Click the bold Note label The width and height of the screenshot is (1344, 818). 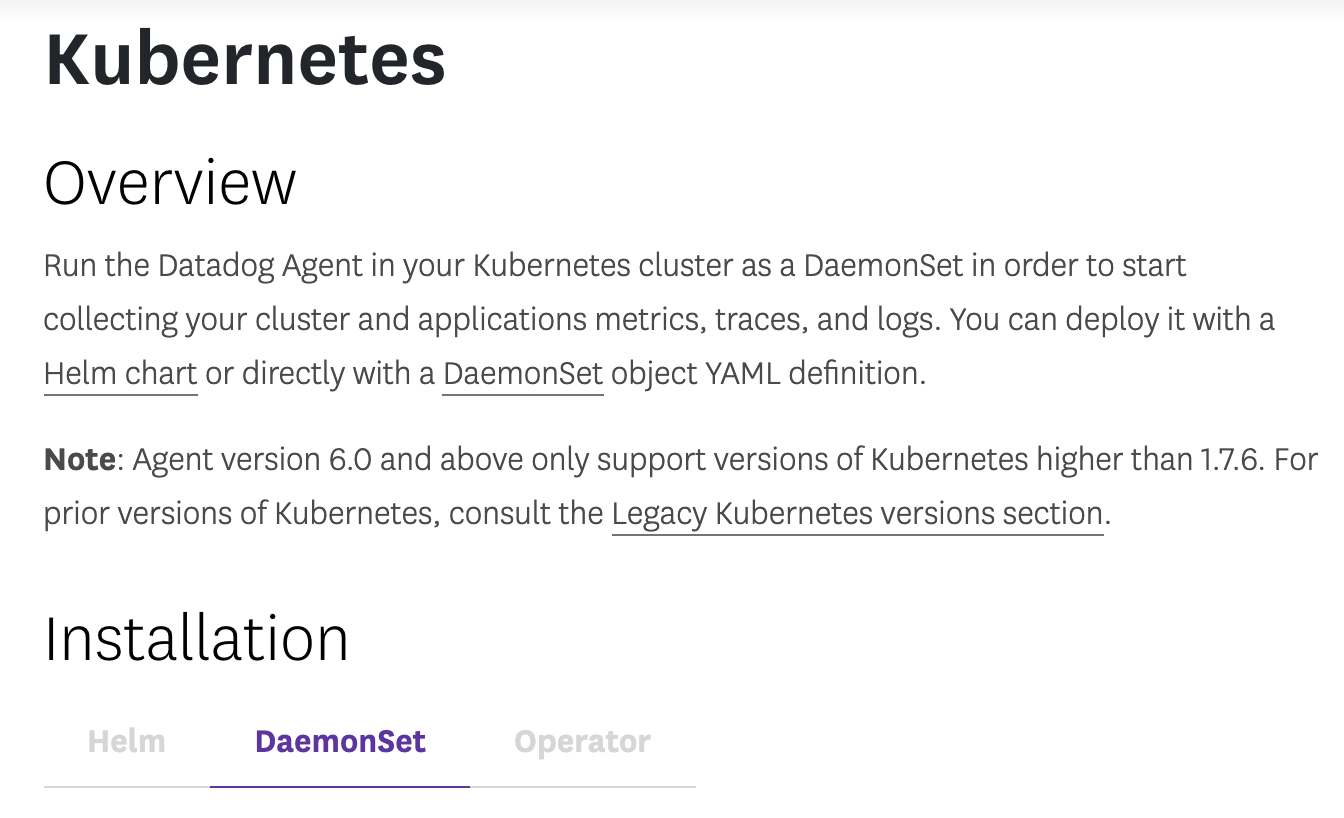tap(79, 459)
